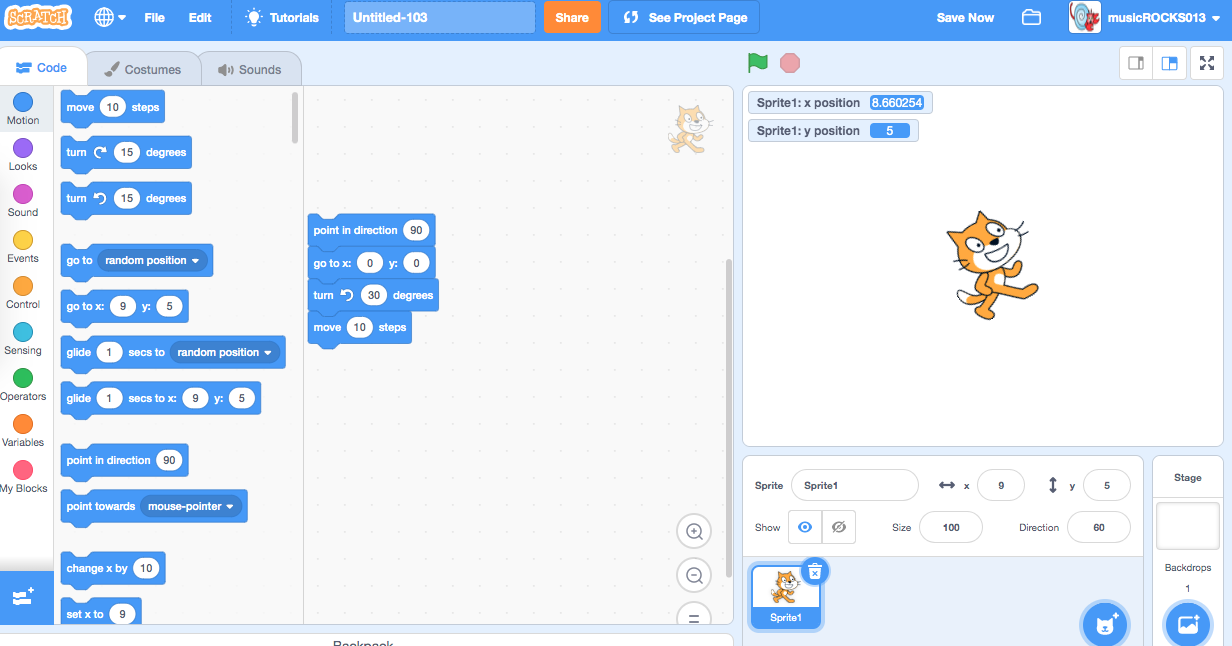Open the Edit menu

[x=200, y=17]
